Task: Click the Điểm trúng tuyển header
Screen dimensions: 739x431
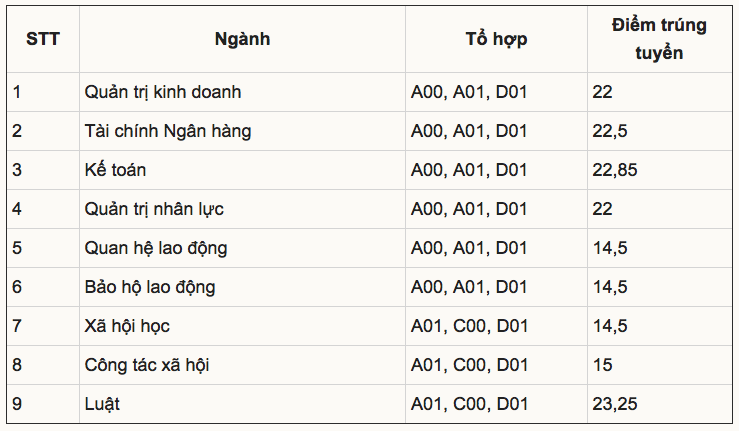Action: pyautogui.click(x=659, y=39)
